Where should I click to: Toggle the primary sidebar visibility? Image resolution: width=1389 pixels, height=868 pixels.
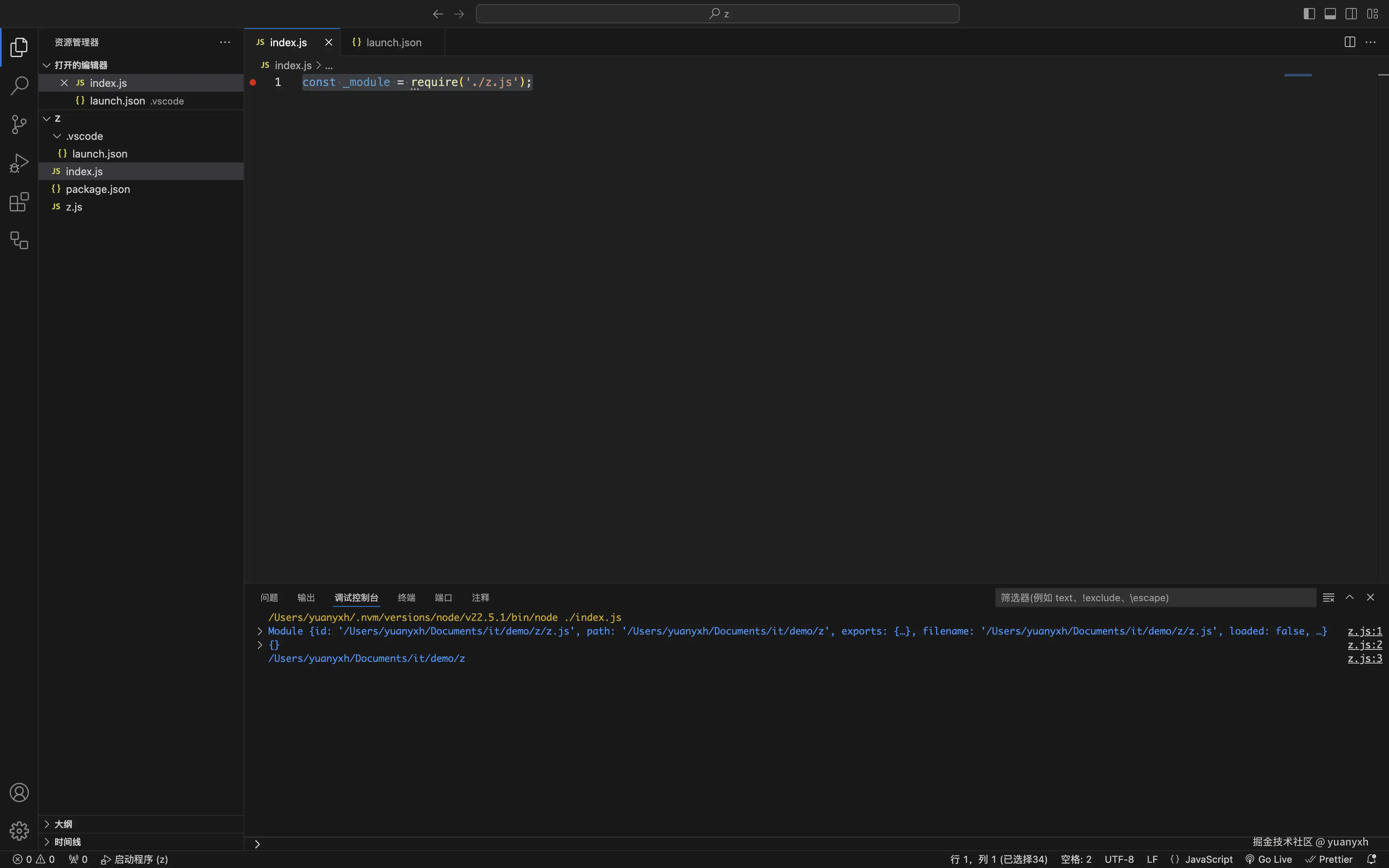tap(1309, 14)
